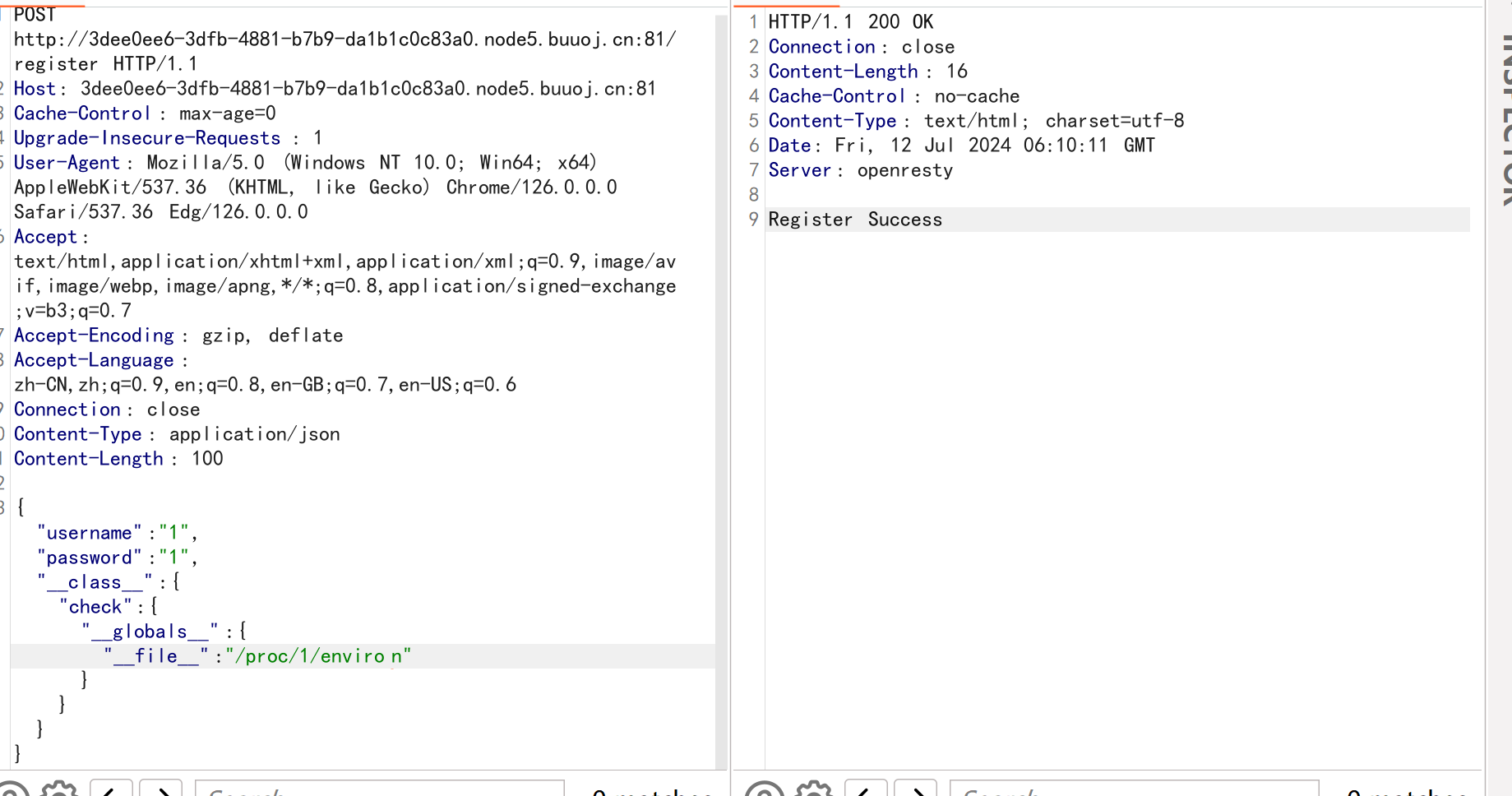The image size is (1512, 796).
Task: Go to next search match in request pane
Action: [161, 789]
